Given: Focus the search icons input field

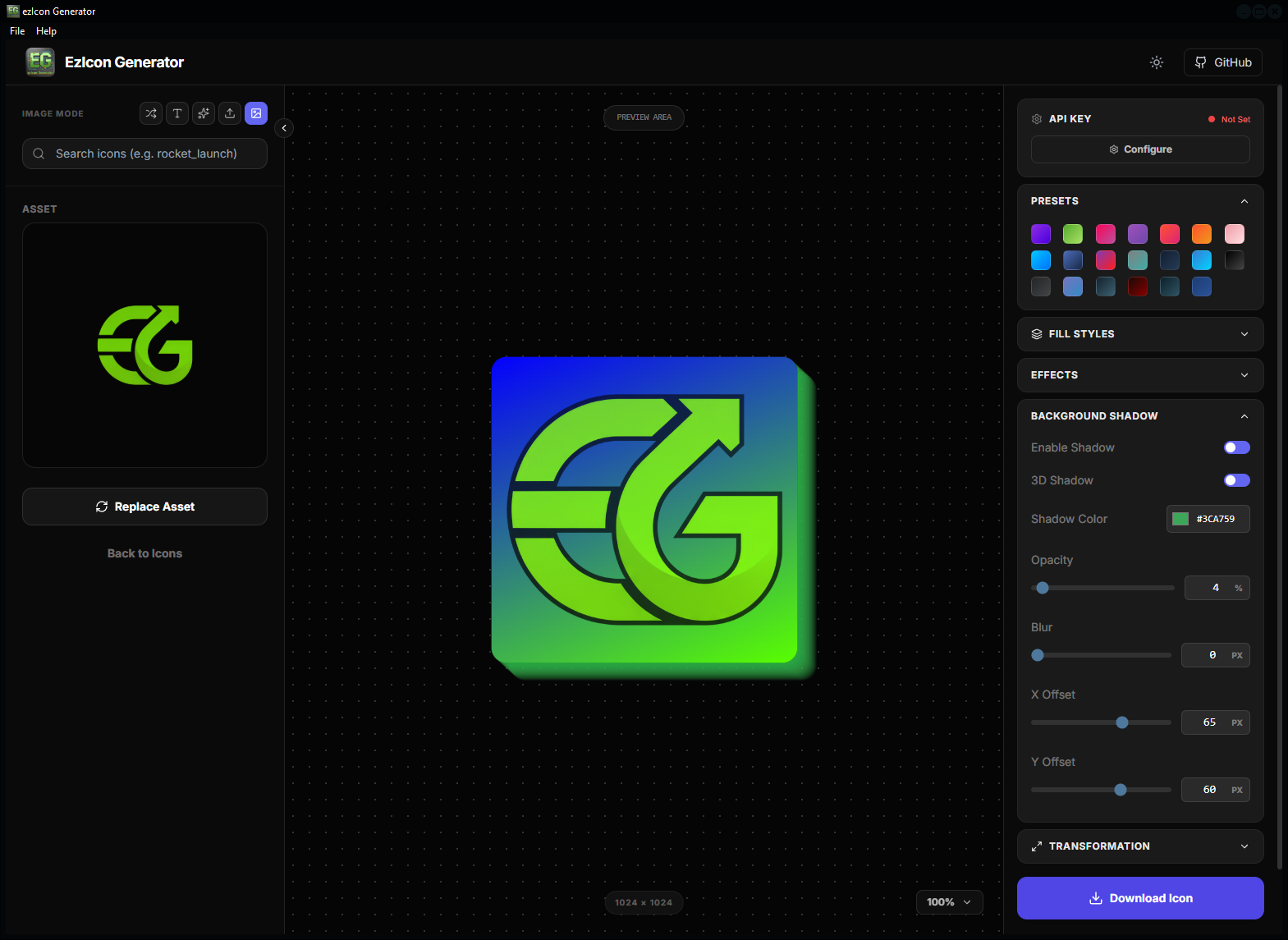Looking at the screenshot, I should click(144, 154).
